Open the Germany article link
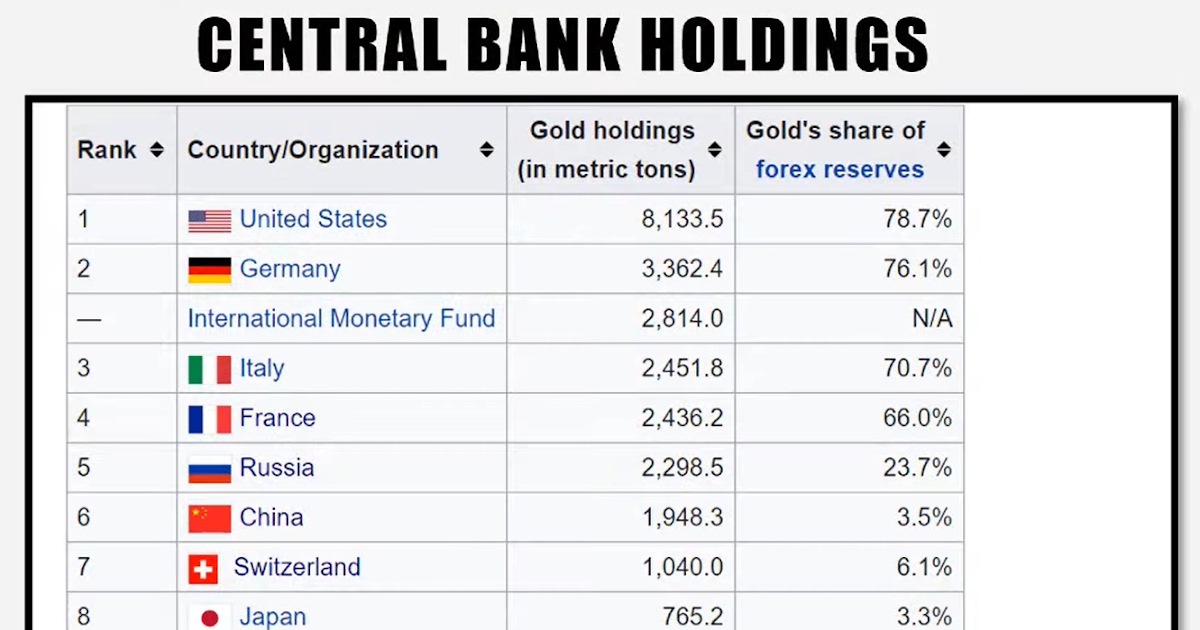This screenshot has width=1200, height=630. 289,268
